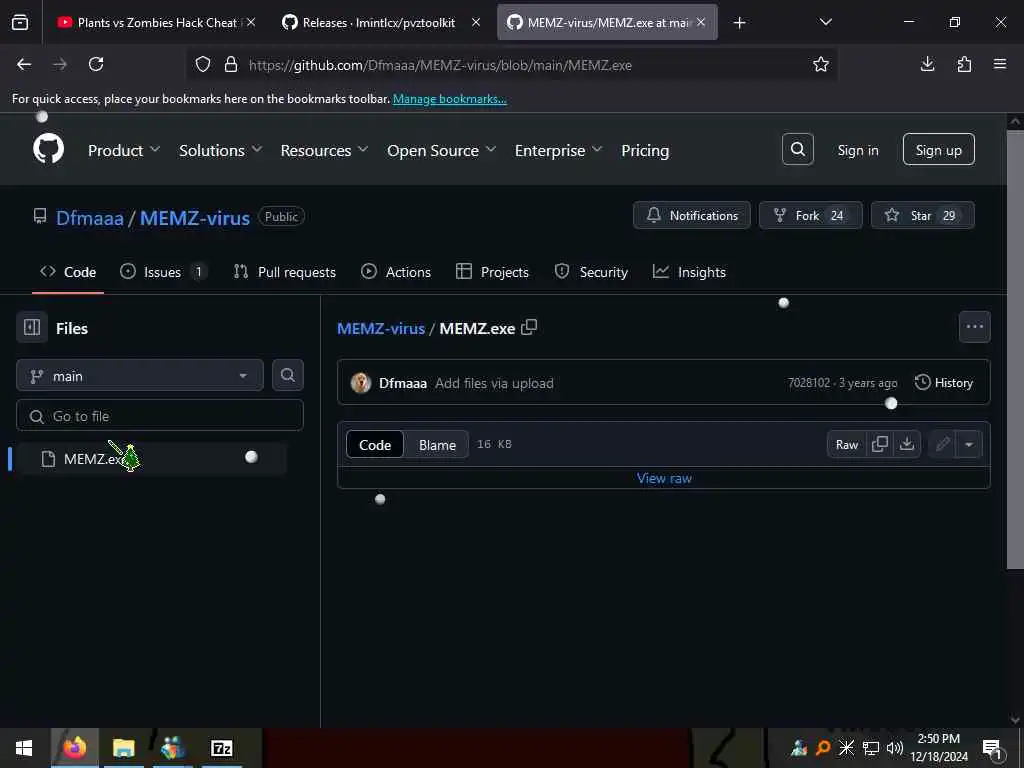
Task: Expand the Solutions menu
Action: [x=221, y=150]
